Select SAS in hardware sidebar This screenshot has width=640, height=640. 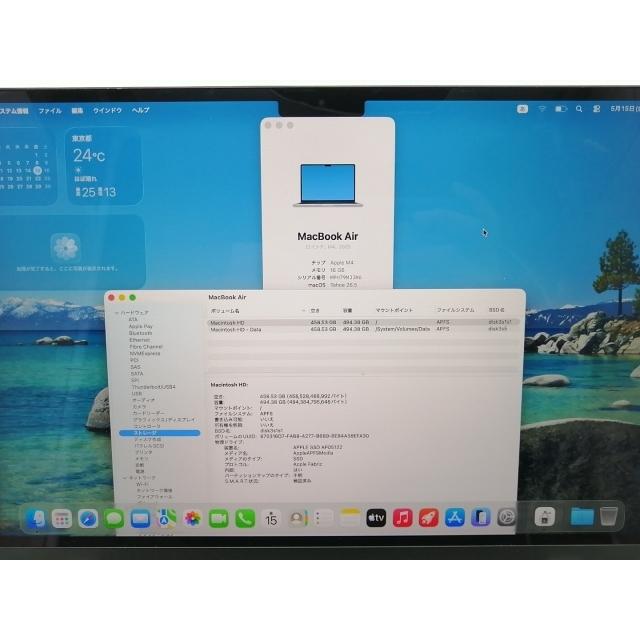(x=135, y=367)
